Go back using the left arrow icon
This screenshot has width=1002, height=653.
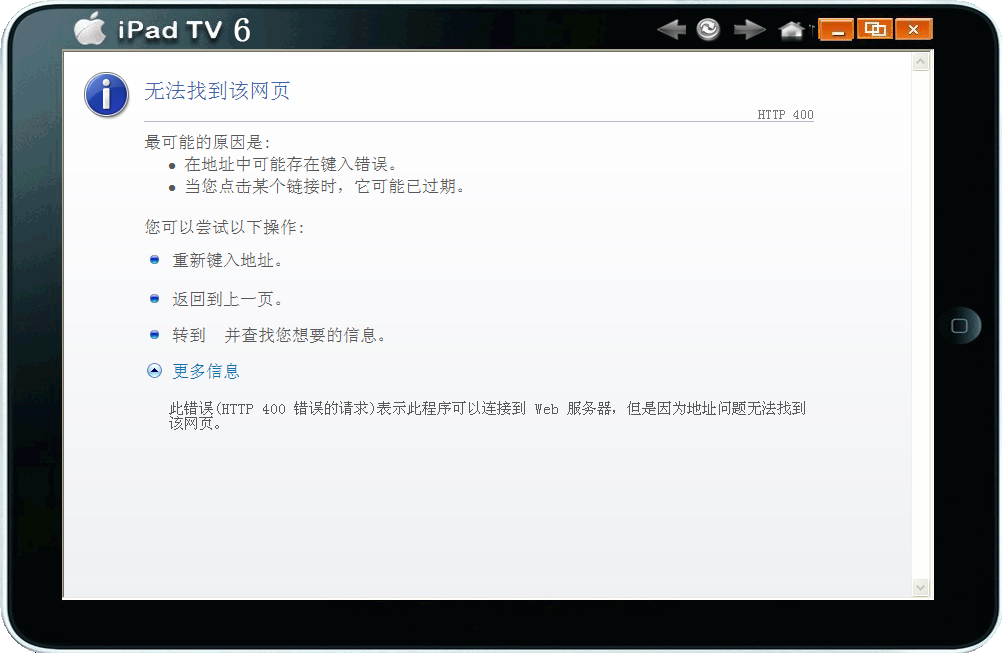click(x=672, y=29)
